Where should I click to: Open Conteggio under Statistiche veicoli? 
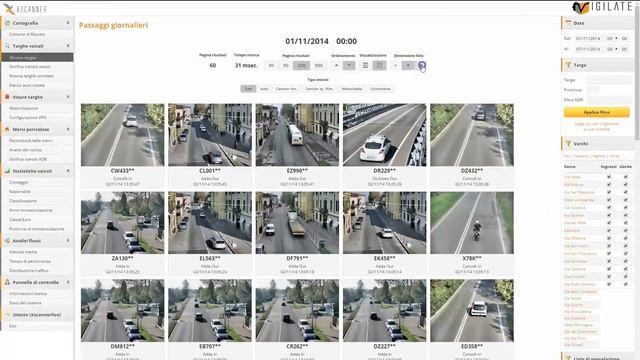point(19,182)
